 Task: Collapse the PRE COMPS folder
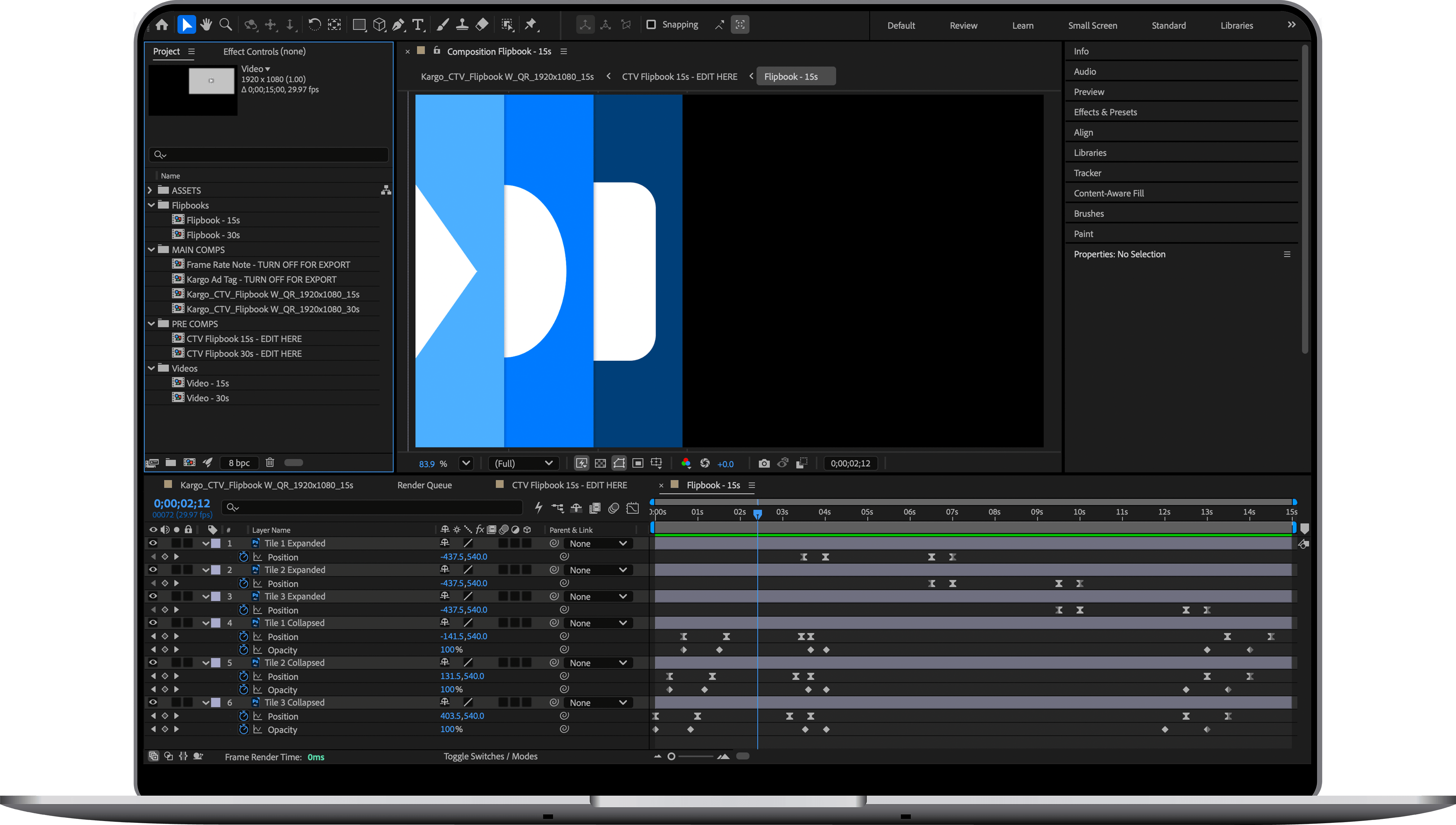[x=151, y=323]
